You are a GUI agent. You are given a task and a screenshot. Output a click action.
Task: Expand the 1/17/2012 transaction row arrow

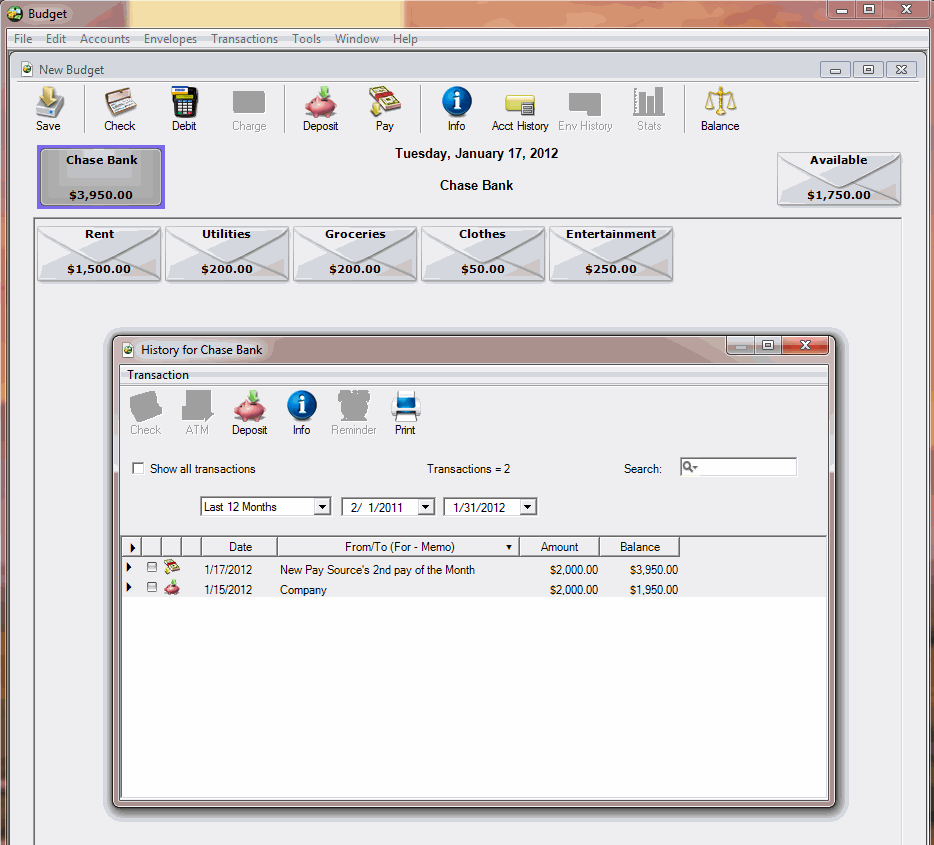129,567
